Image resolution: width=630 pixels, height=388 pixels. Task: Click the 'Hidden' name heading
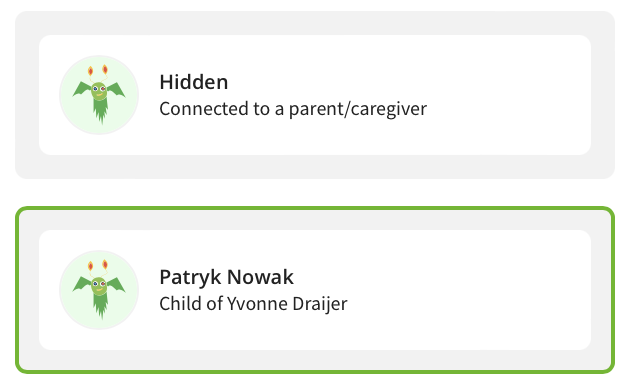(194, 82)
